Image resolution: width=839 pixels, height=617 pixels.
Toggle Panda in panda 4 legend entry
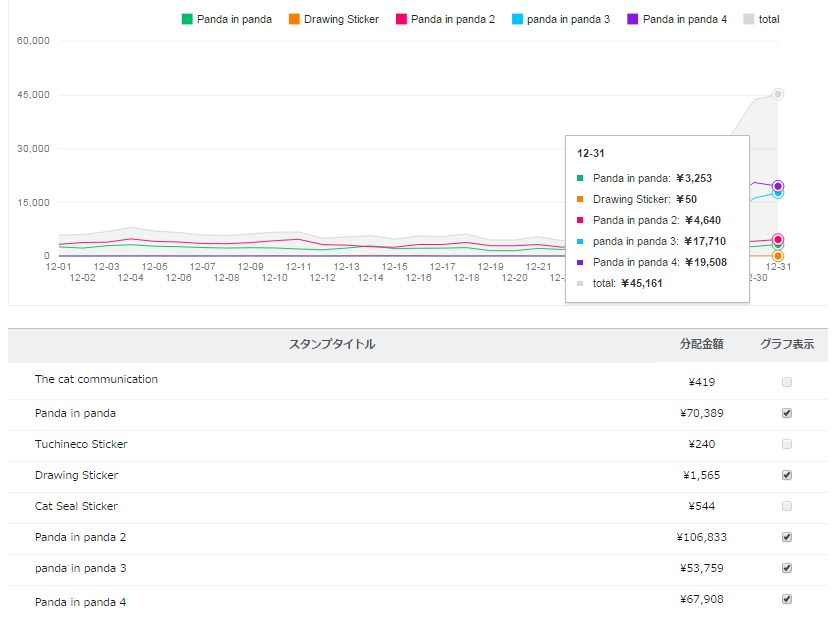point(677,19)
